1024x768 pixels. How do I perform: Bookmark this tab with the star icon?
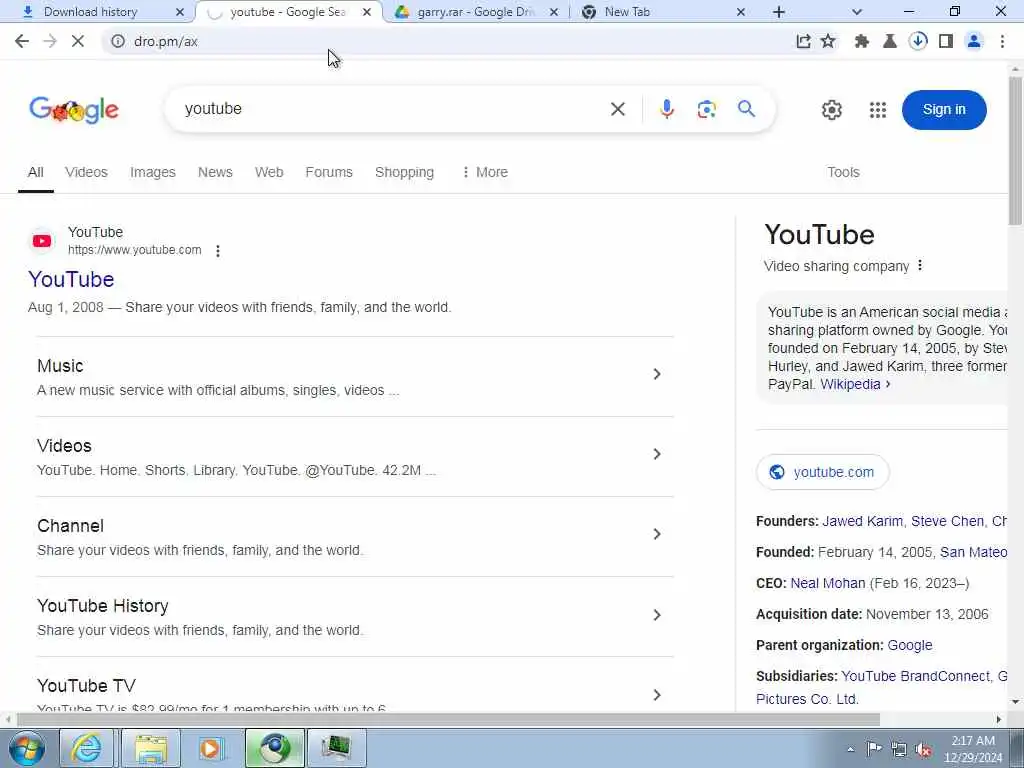click(828, 41)
